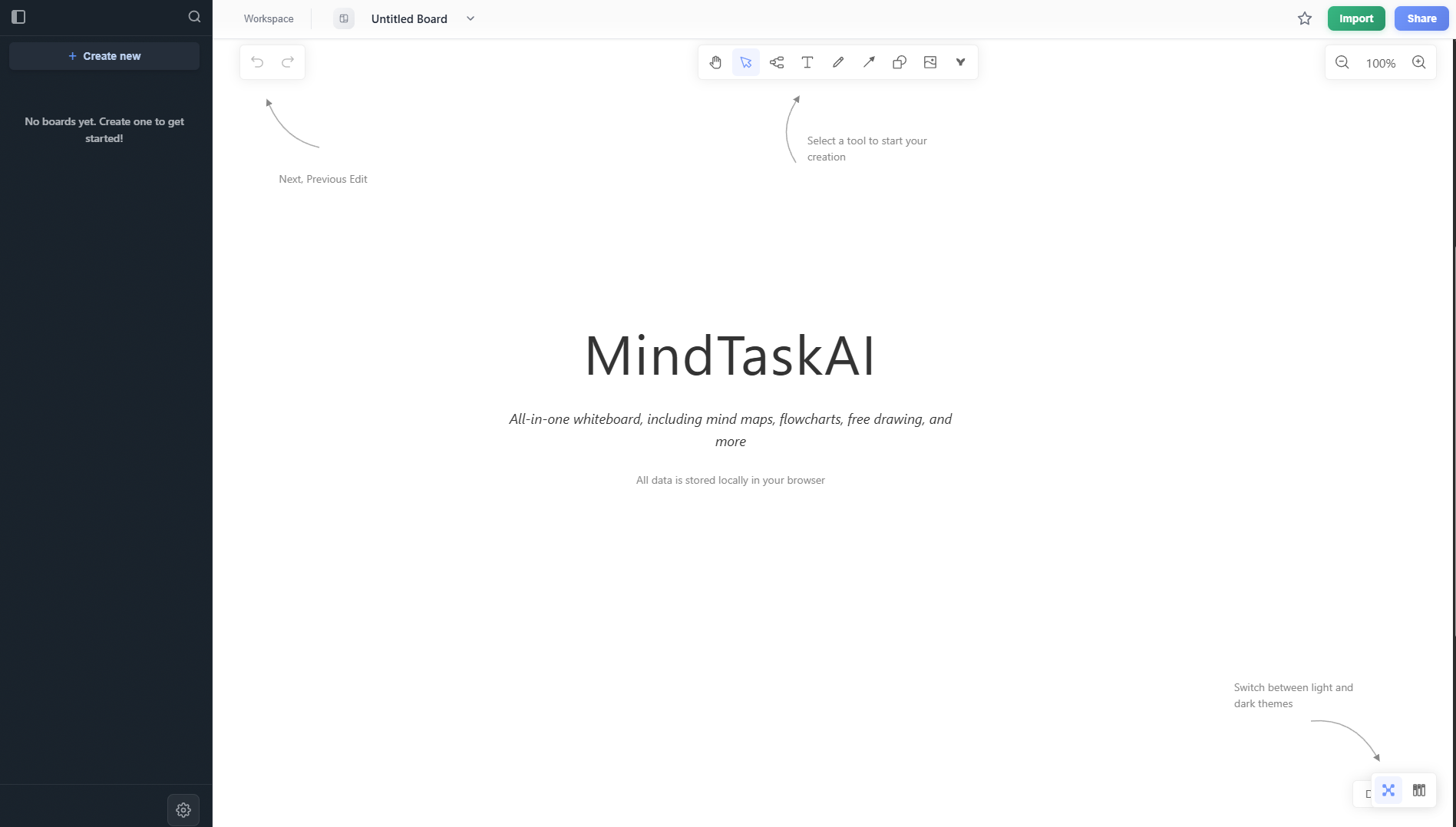This screenshot has height=827, width=1456.
Task: Click the insert image tool
Action: (930, 62)
